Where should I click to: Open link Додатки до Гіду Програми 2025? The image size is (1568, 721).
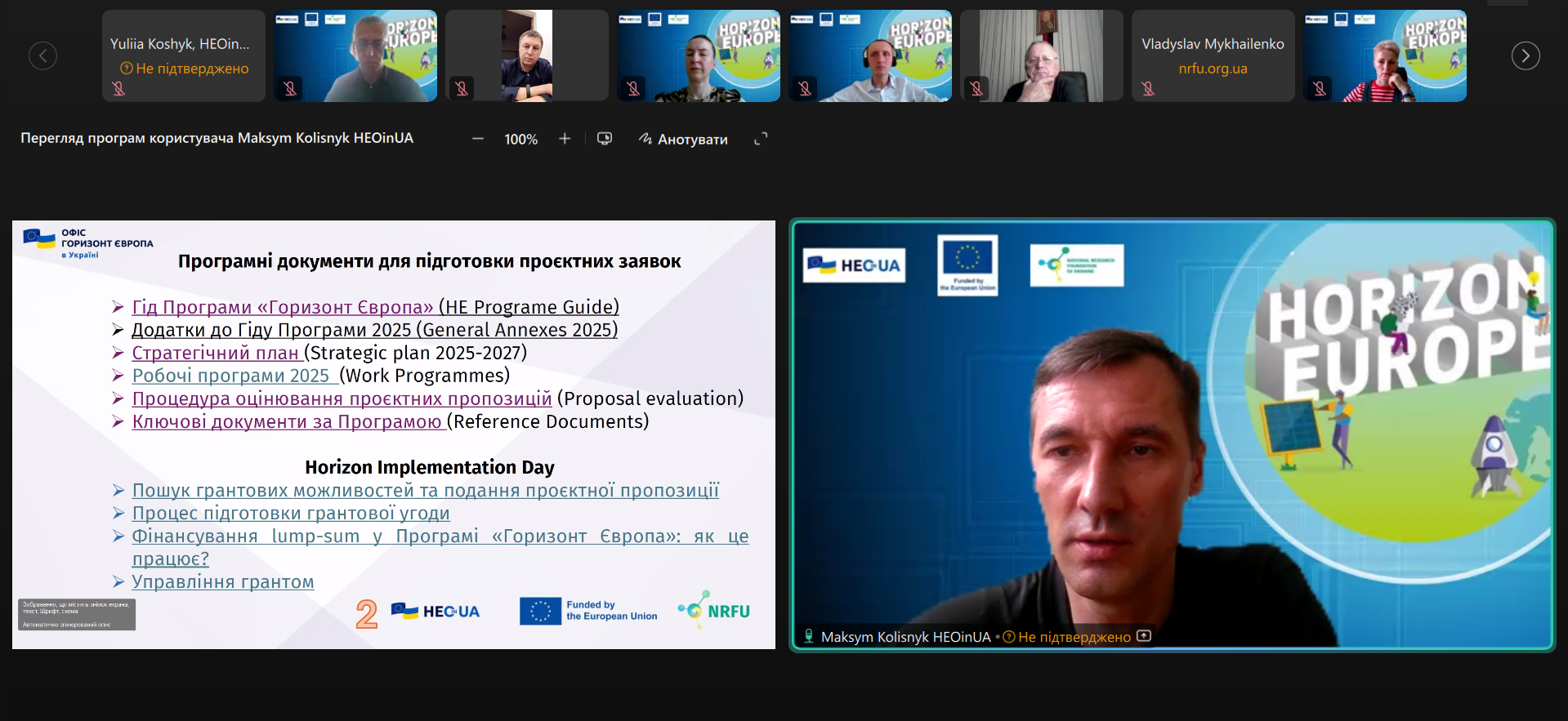pyautogui.click(x=374, y=330)
